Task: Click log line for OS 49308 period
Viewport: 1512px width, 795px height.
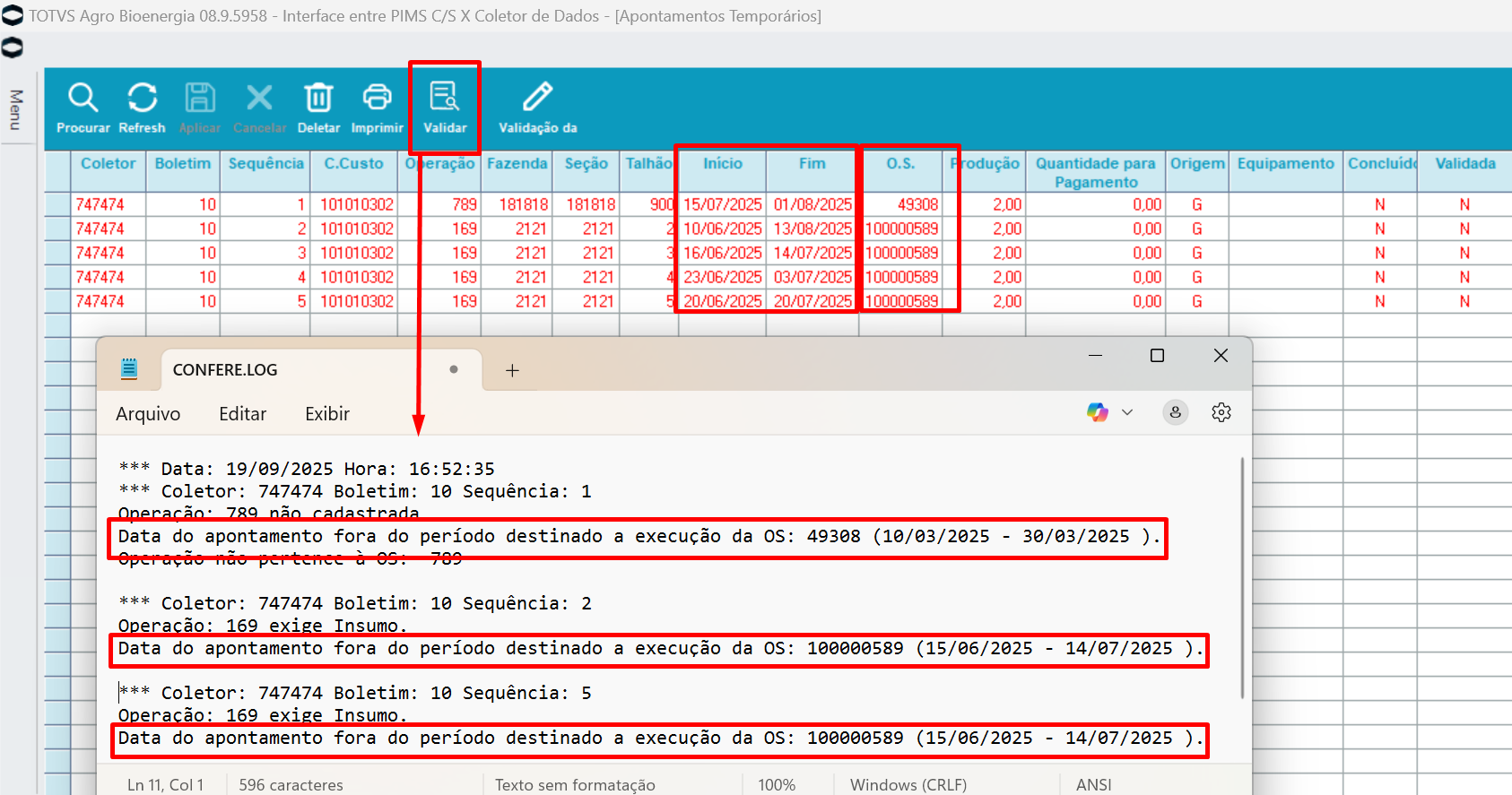Action: click(639, 536)
